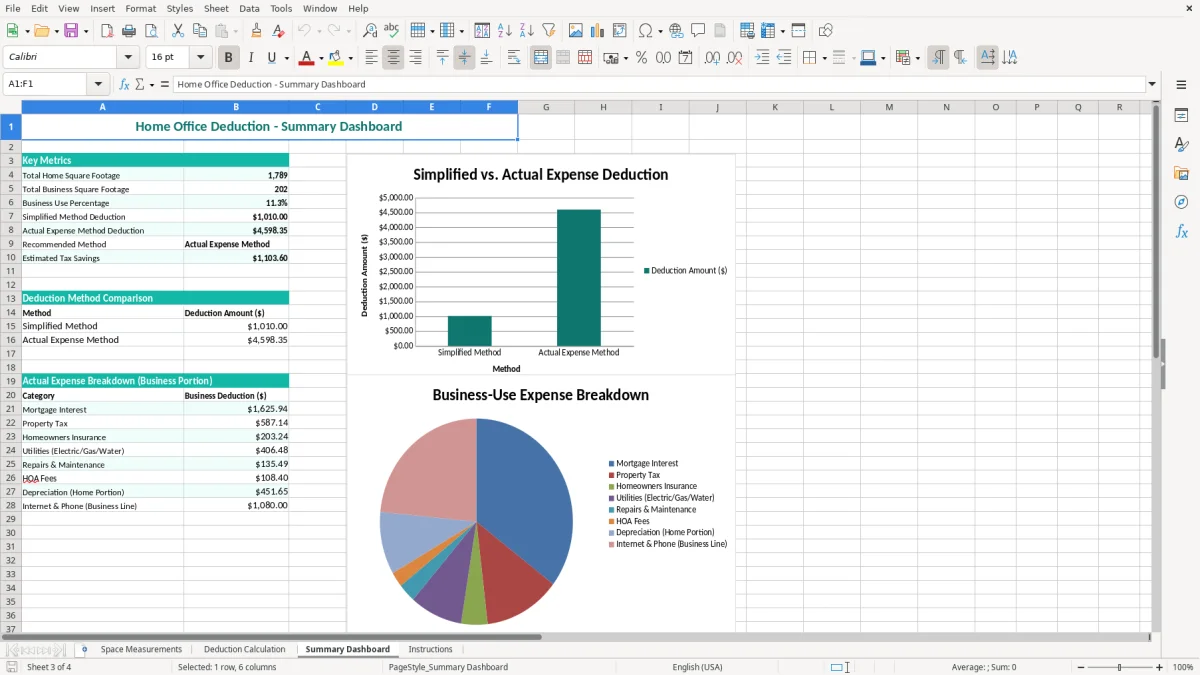Toggle Center Horizontally alignment
Viewport: 1200px width, 675px height.
pos(393,58)
